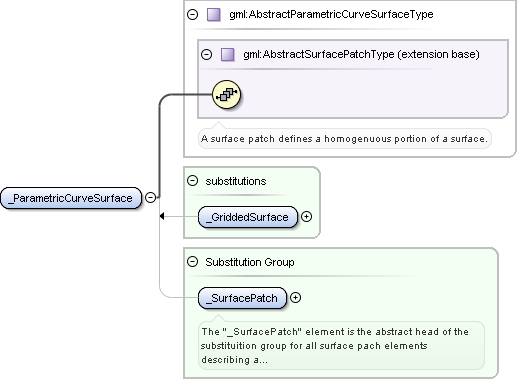Screen dimensions: 518x380
Task: Select the _GriddedSurface element node
Action: (x=248, y=217)
